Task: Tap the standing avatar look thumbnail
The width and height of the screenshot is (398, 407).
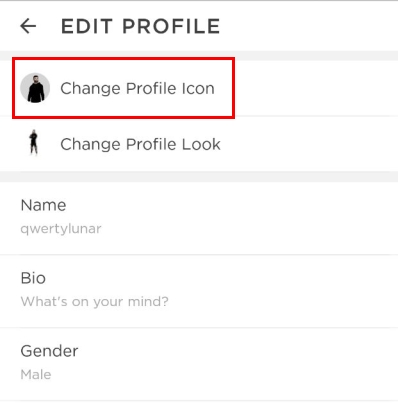Action: pyautogui.click(x=34, y=142)
